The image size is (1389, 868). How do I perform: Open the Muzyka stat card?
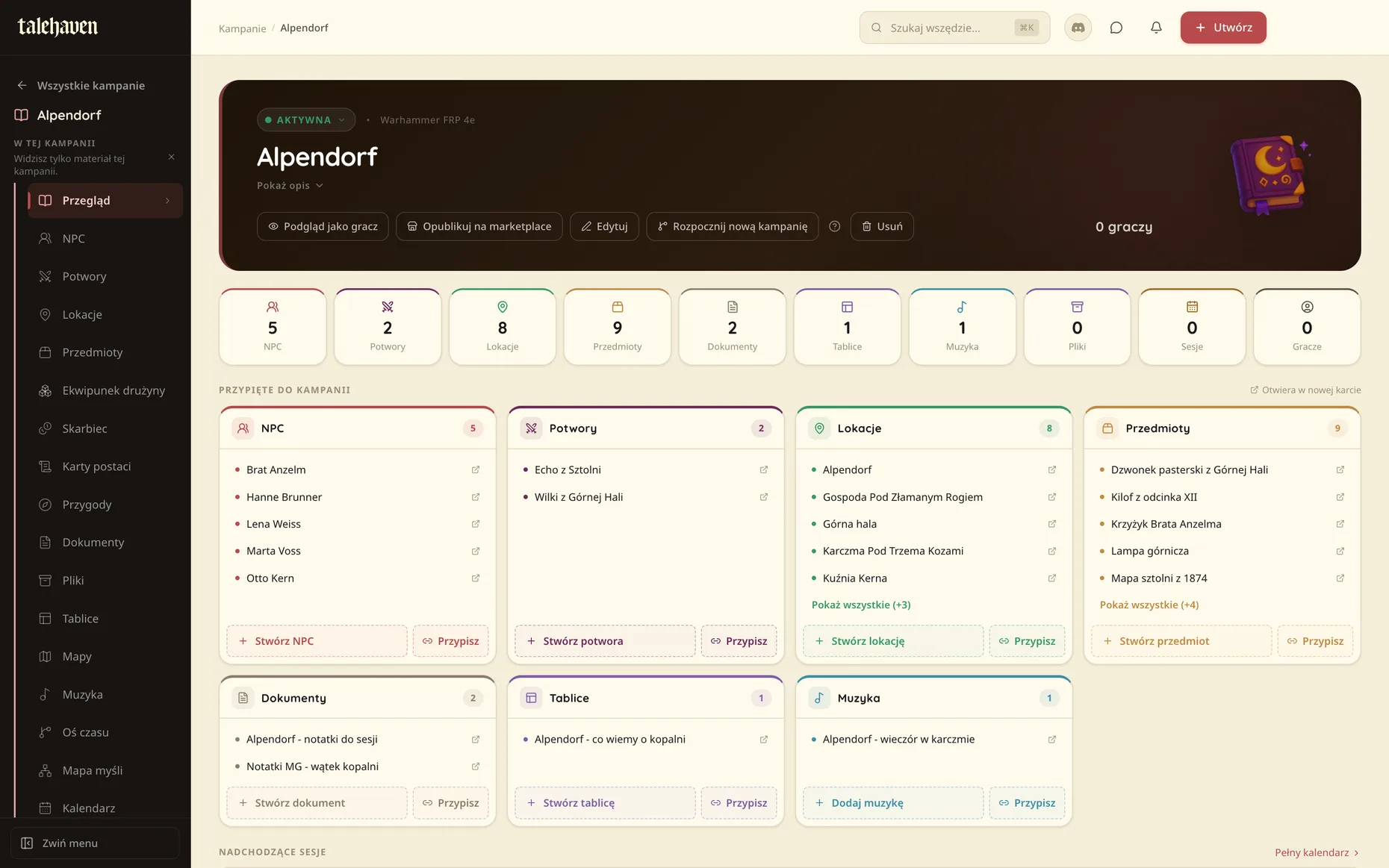(962, 327)
